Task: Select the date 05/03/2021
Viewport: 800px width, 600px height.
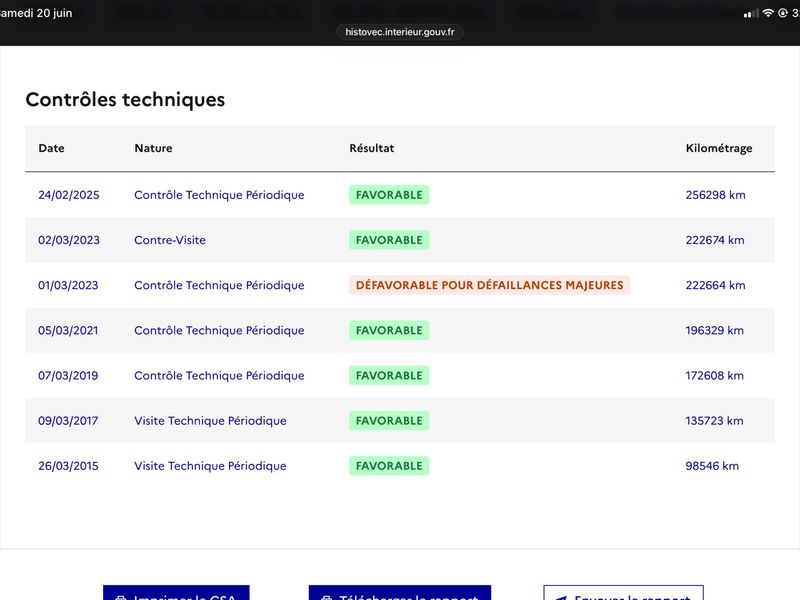Action: 68,330
